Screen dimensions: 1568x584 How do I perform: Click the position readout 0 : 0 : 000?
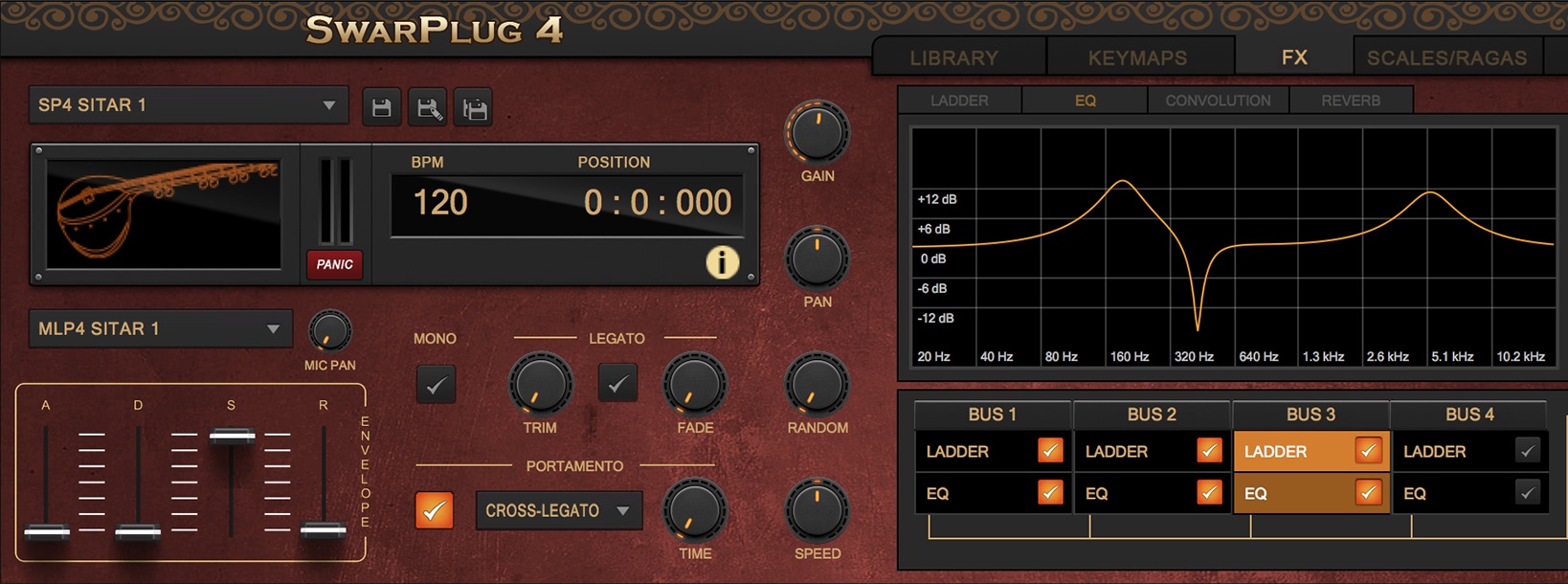658,203
